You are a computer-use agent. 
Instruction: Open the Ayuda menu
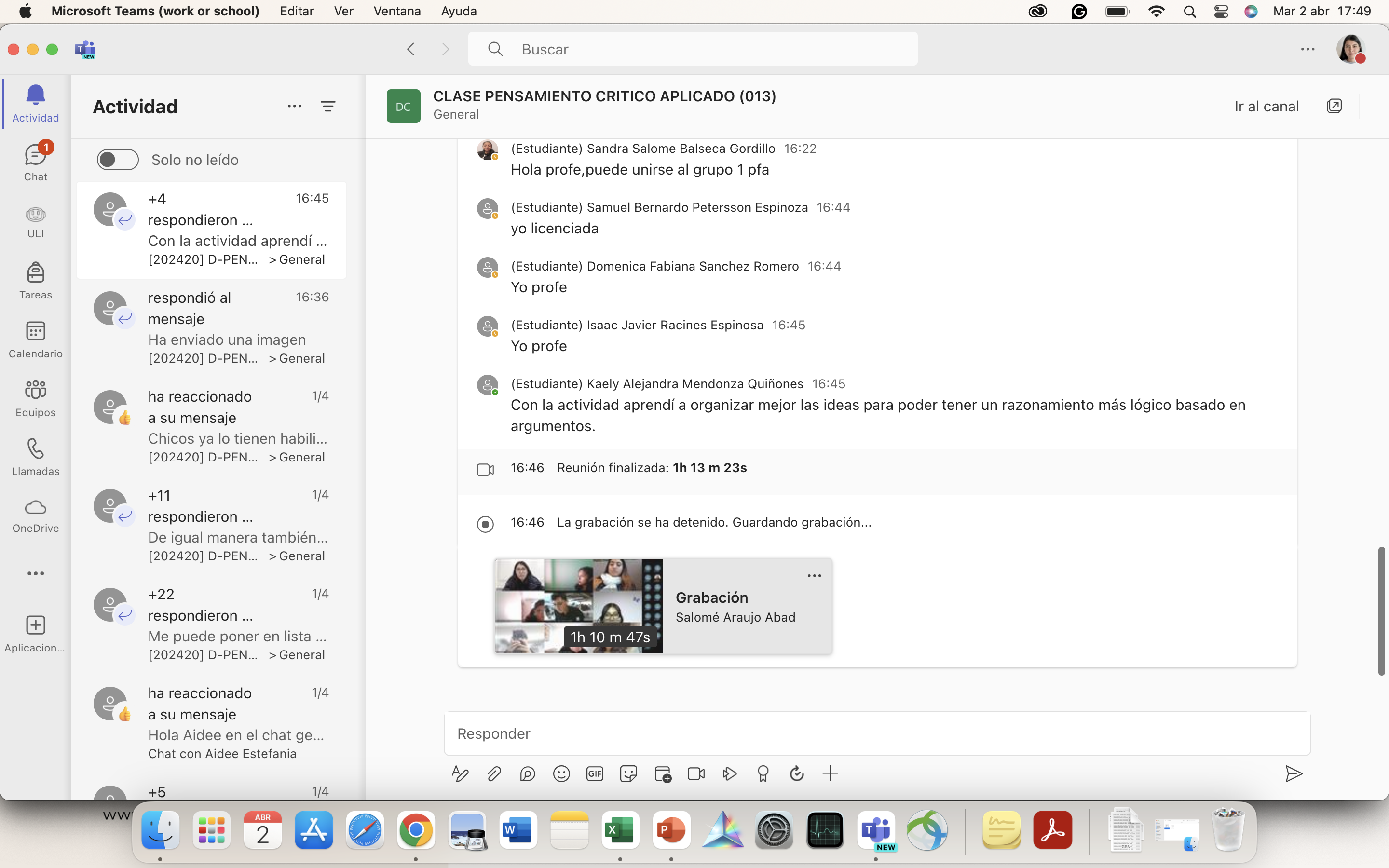tap(459, 11)
